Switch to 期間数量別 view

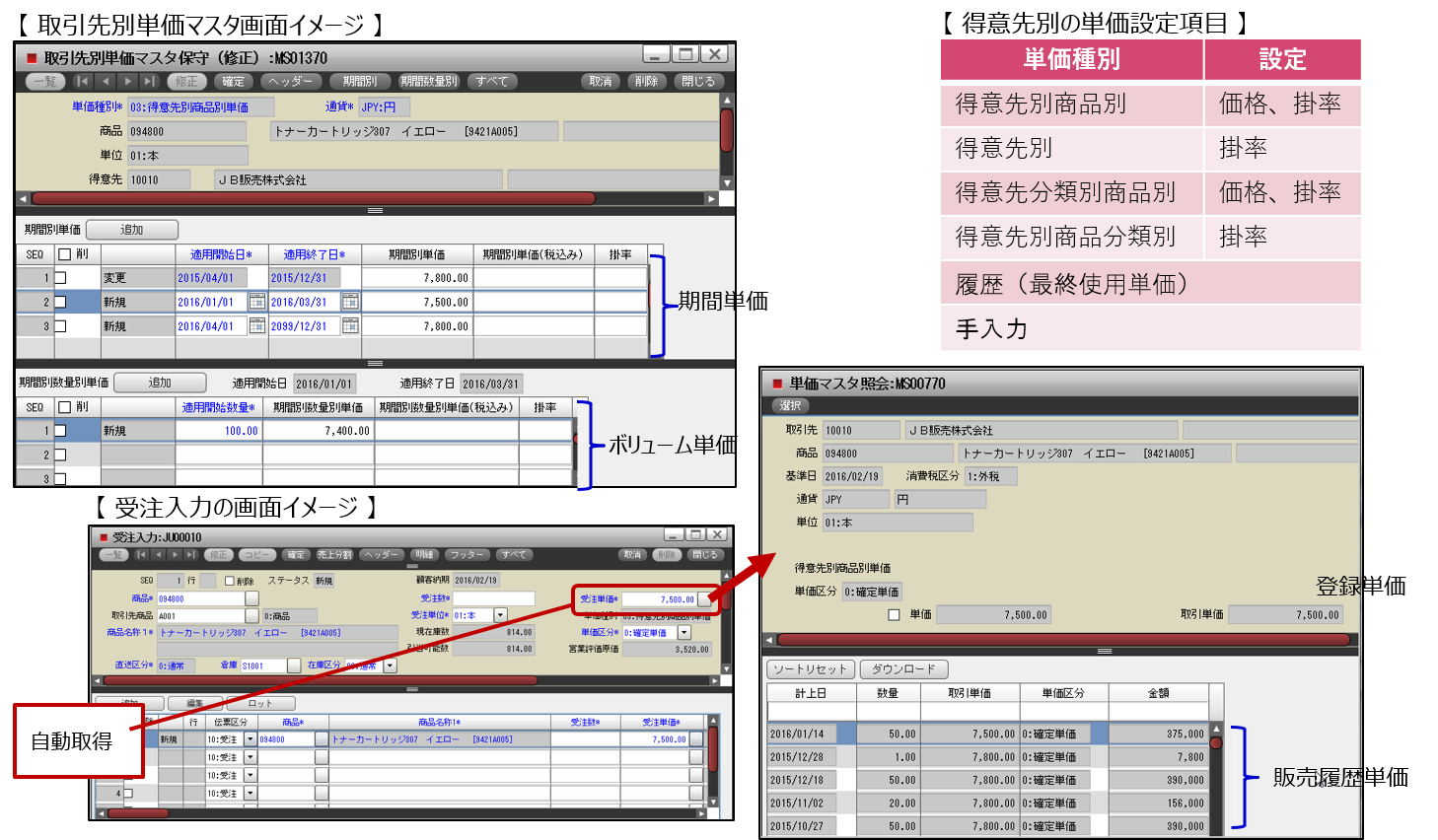coord(428,82)
